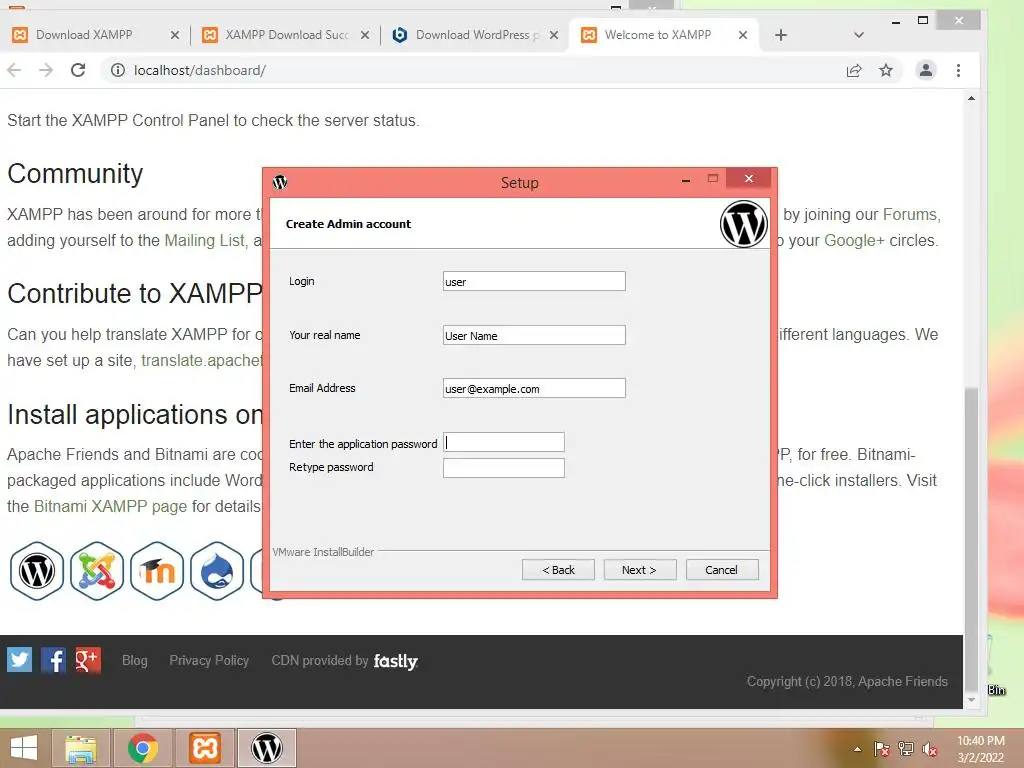Open the network tray icon
The height and width of the screenshot is (768, 1024).
[x=905, y=749]
